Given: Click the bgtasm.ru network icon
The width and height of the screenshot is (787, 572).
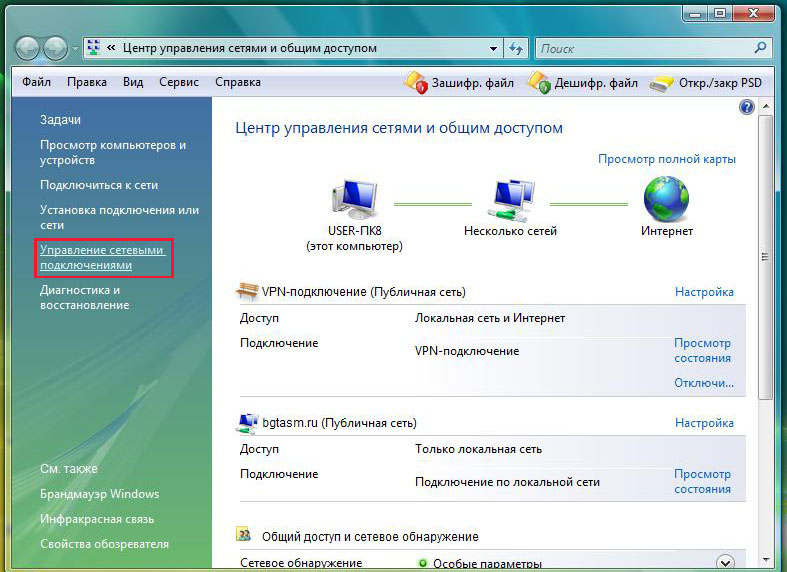Looking at the screenshot, I should 247,423.
